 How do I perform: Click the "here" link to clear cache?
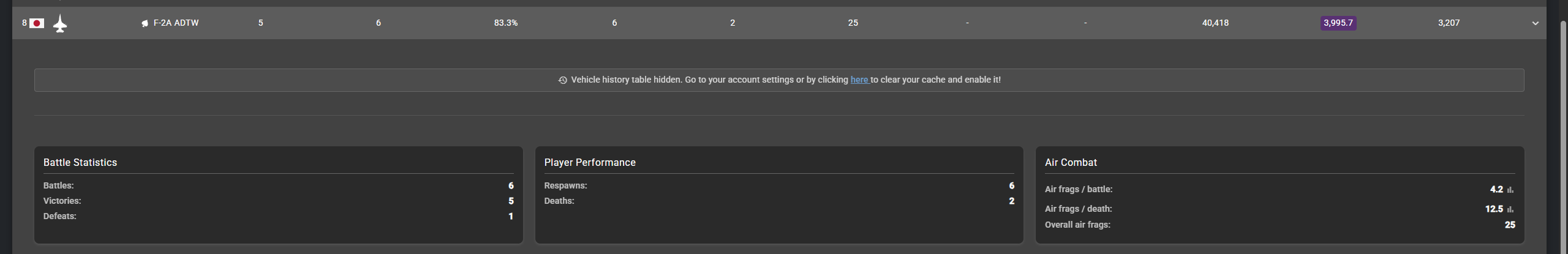[859, 80]
